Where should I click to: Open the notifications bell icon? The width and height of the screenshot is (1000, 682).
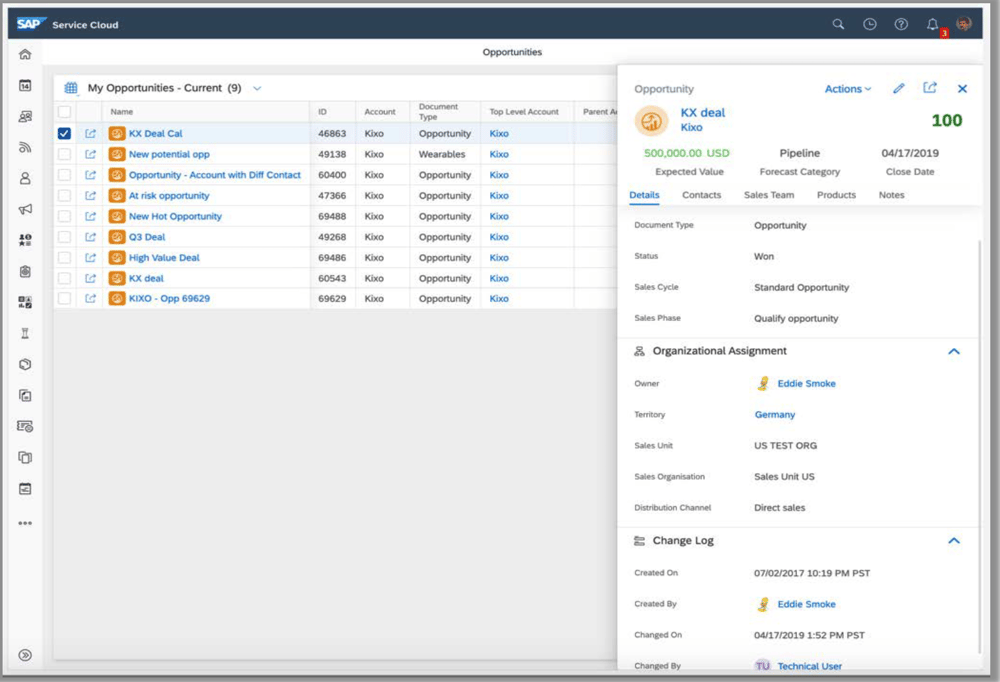click(x=932, y=24)
